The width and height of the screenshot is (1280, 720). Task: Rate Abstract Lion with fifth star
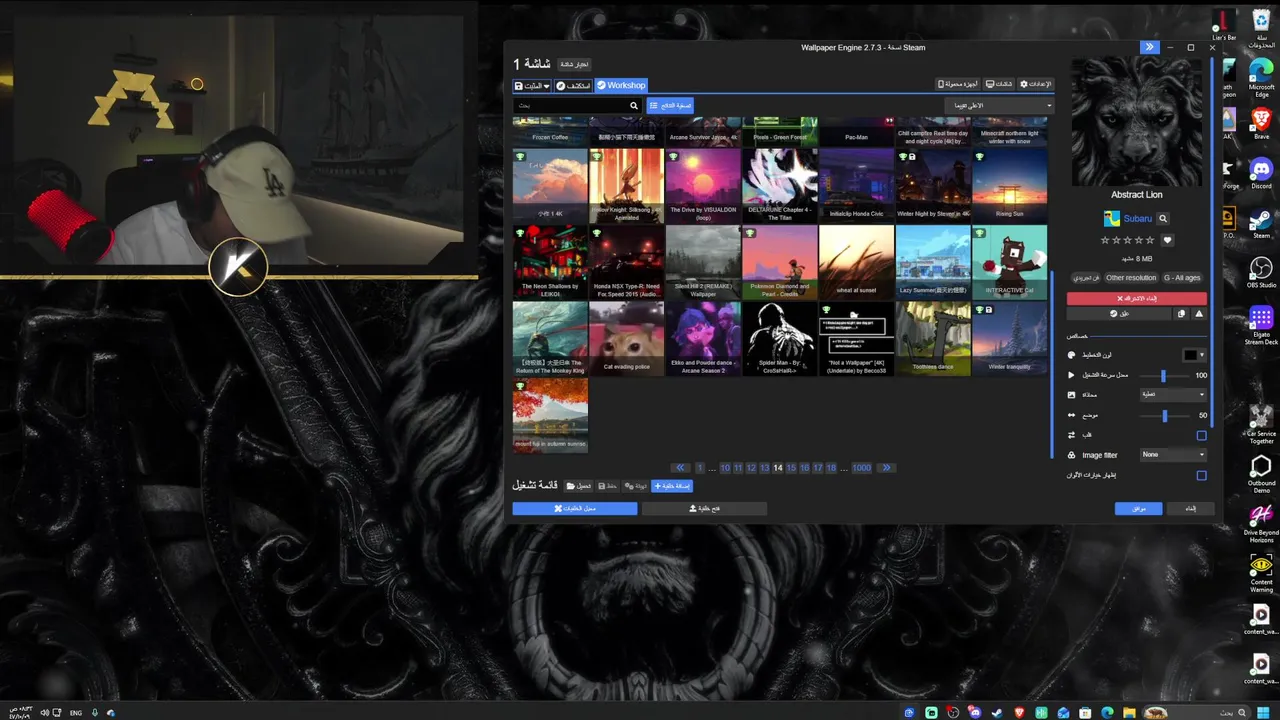point(1150,240)
